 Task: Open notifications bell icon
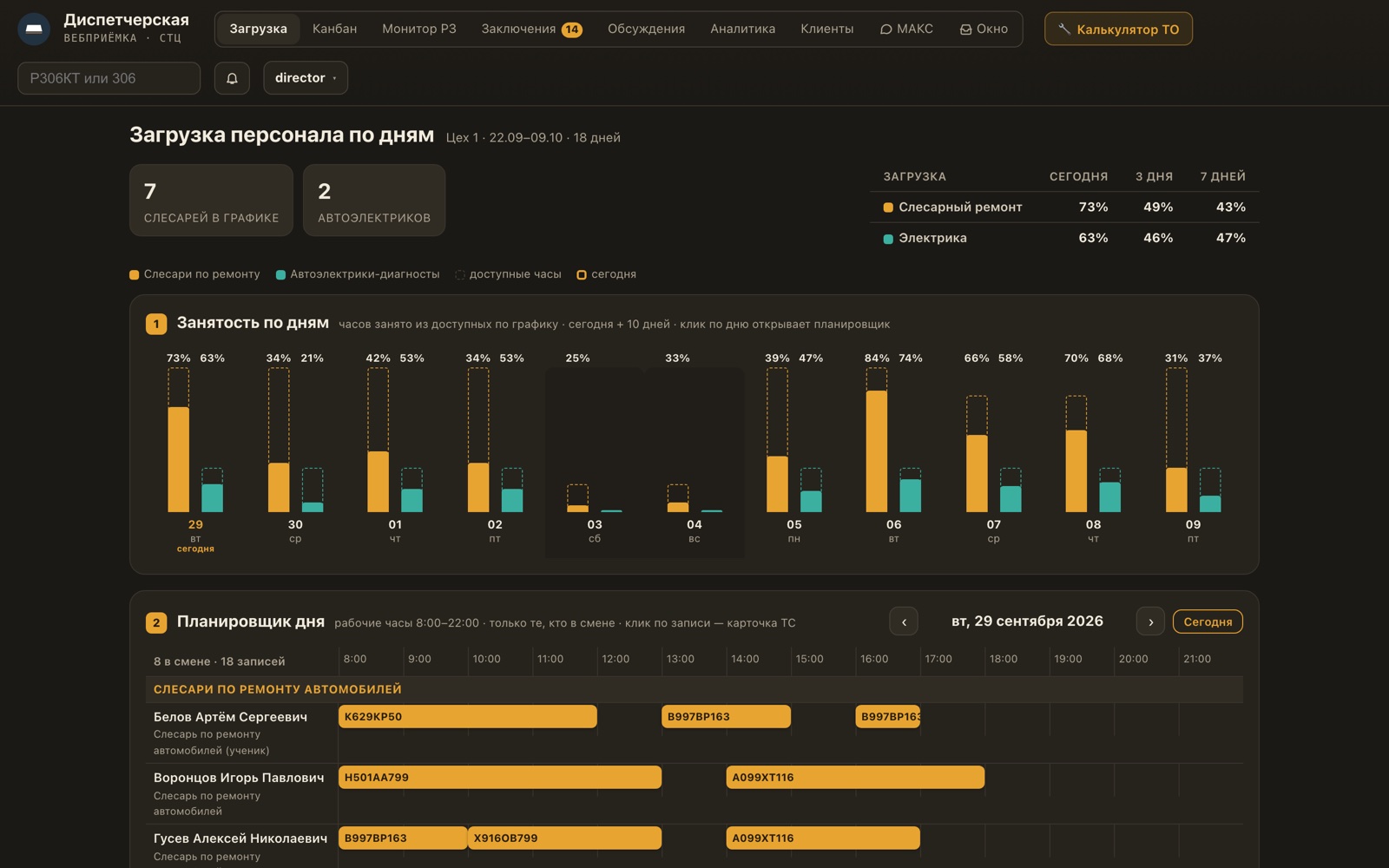pos(232,78)
